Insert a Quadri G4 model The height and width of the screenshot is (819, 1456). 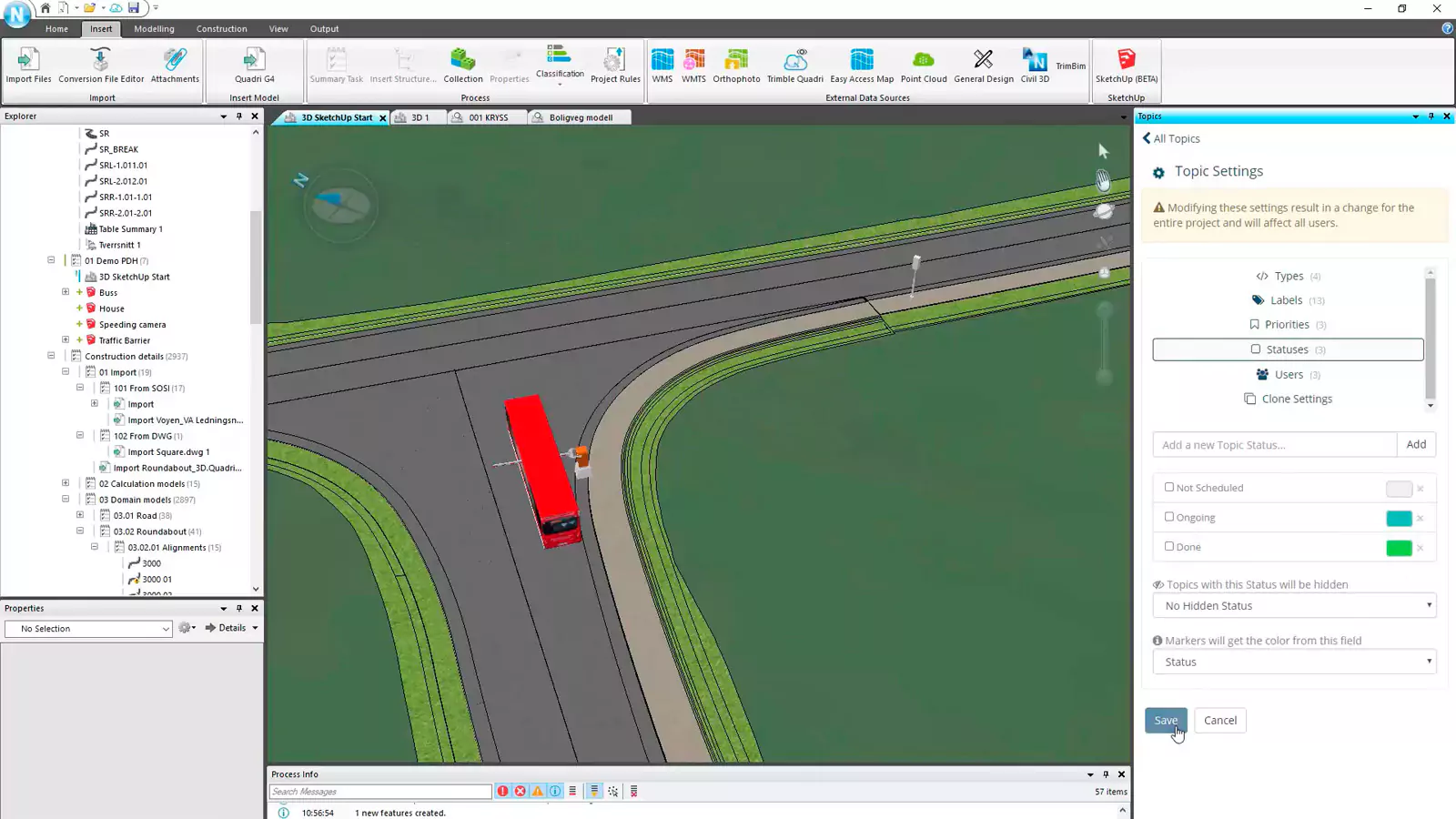(x=255, y=66)
